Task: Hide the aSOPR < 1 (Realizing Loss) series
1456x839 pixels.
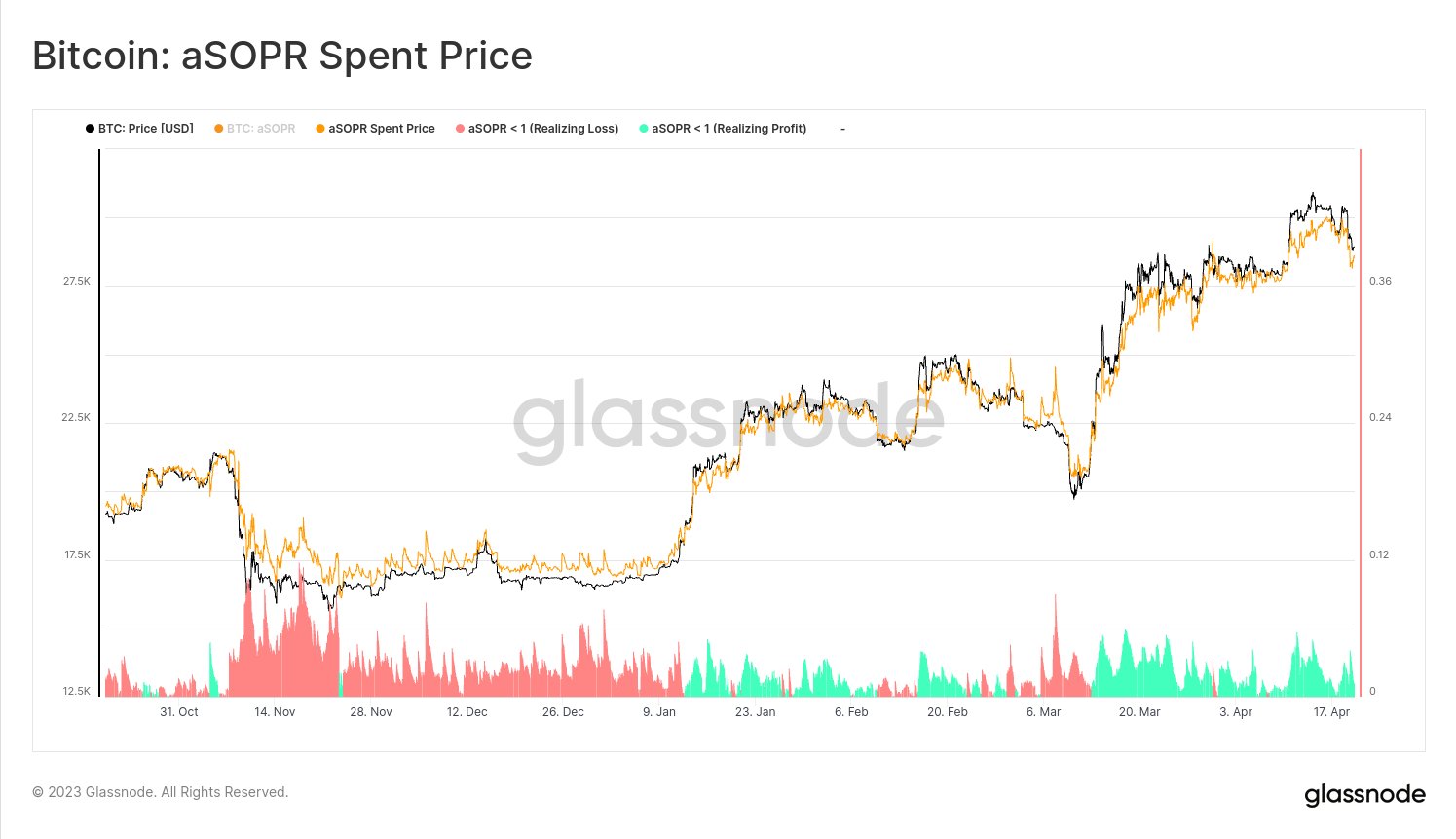Action: pyautogui.click(x=543, y=129)
